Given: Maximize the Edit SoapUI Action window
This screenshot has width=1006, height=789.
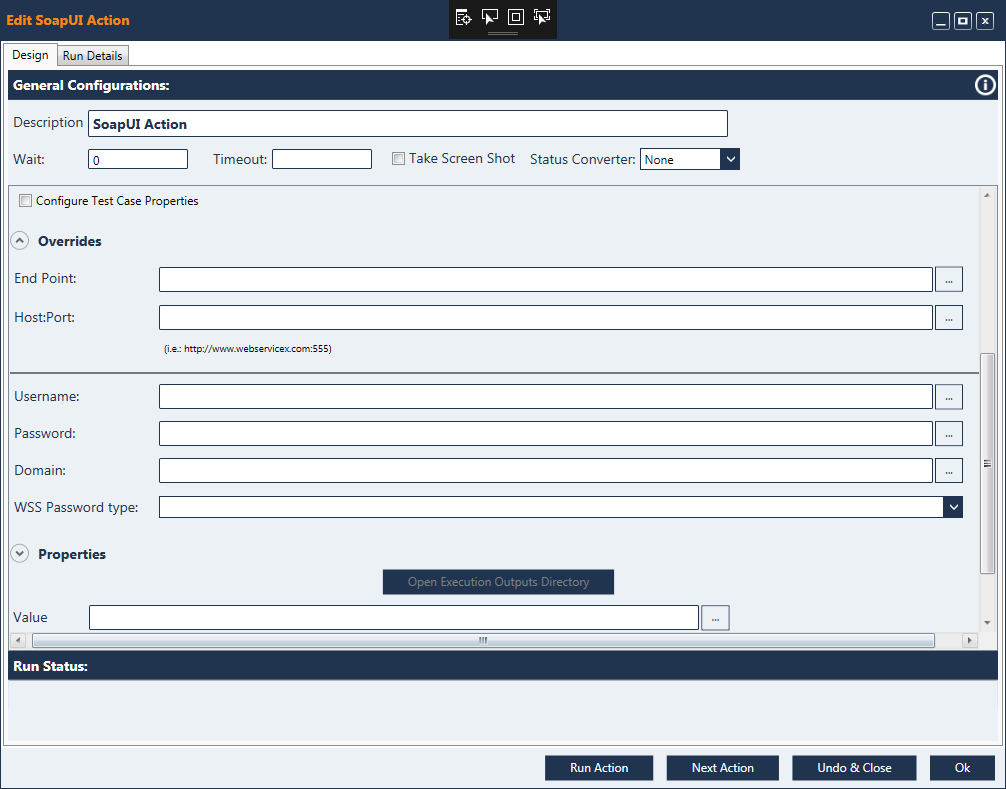Looking at the screenshot, I should click(x=963, y=21).
